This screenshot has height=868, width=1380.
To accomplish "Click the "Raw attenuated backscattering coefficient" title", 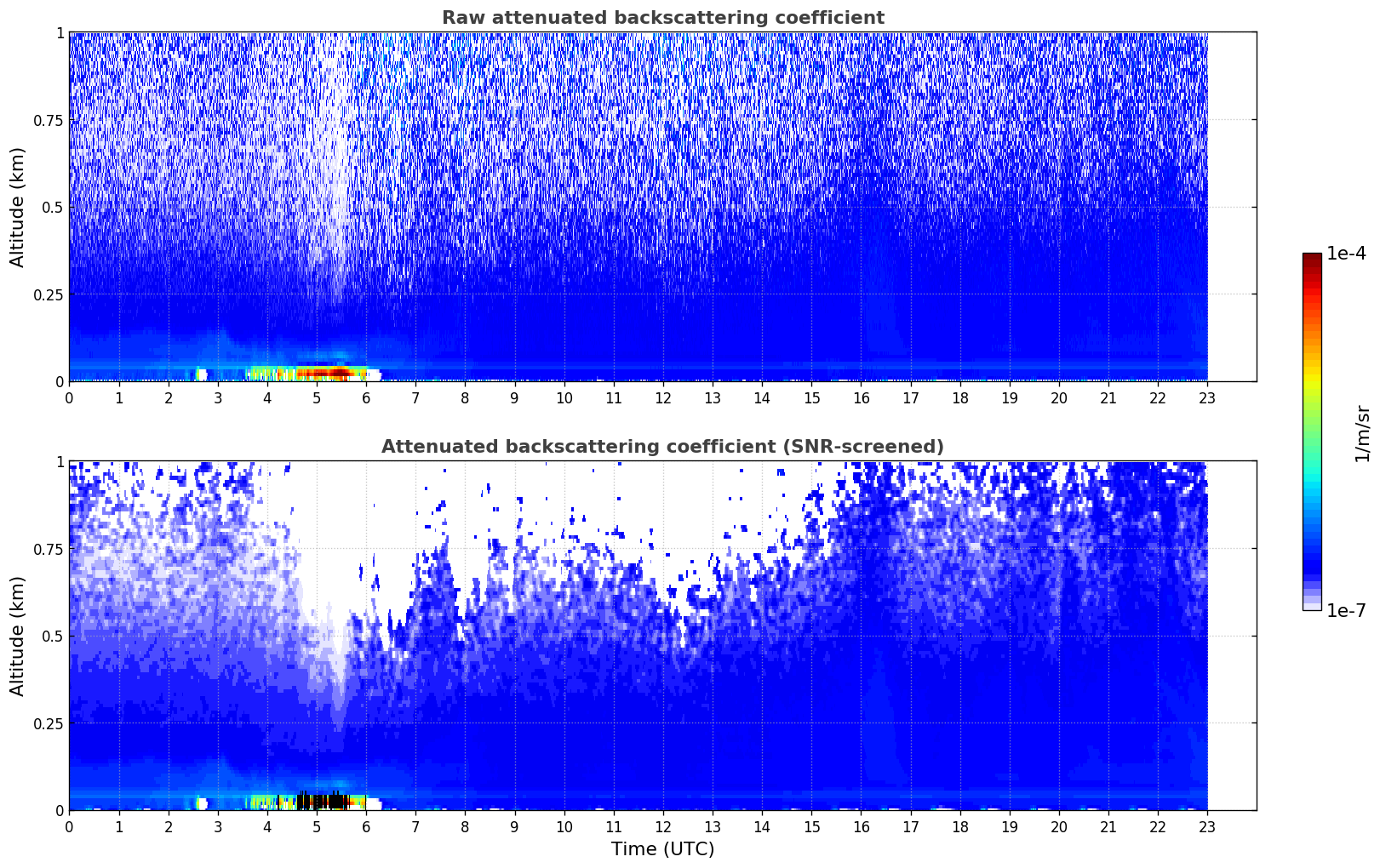I will tap(662, 18).
